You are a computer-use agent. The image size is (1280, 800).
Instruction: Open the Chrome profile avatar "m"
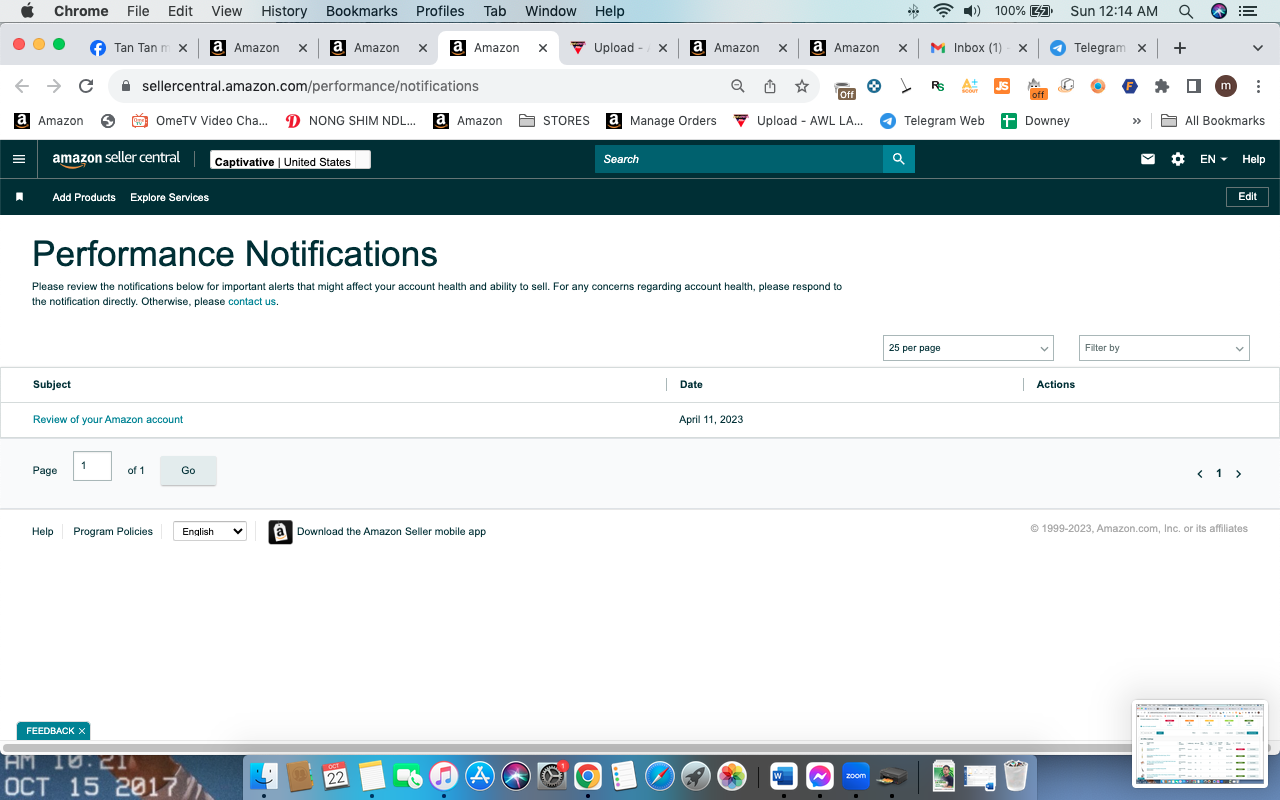1226,86
